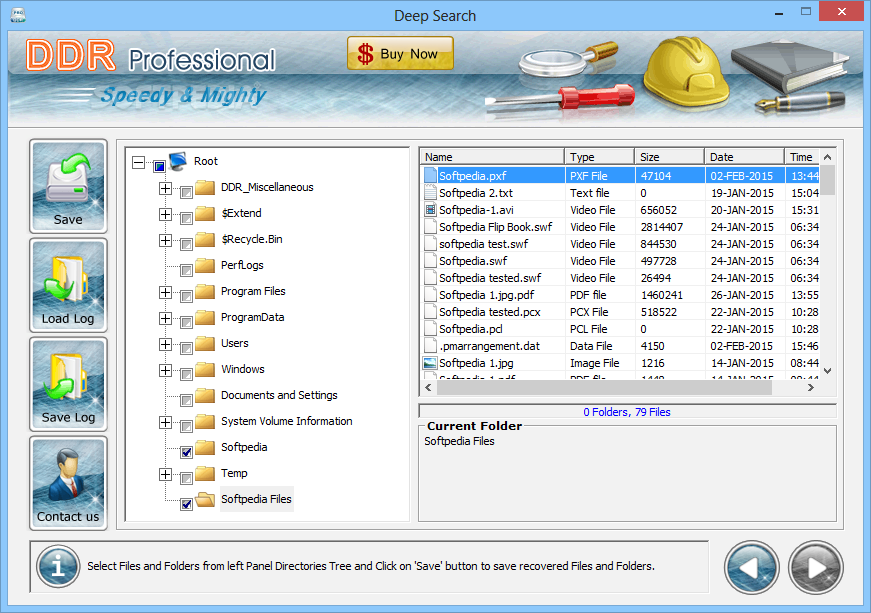
Task: Click the horizontal scrollbar left arrow
Action: 428,388
